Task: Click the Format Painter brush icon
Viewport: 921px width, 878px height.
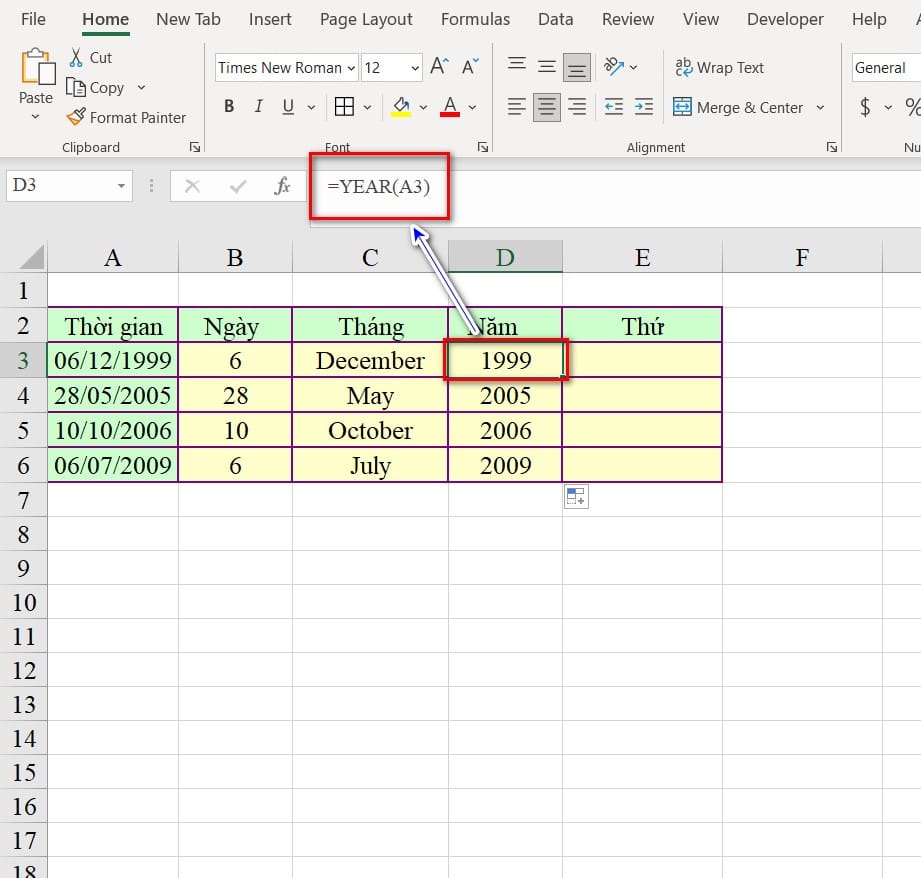Action: (x=76, y=117)
